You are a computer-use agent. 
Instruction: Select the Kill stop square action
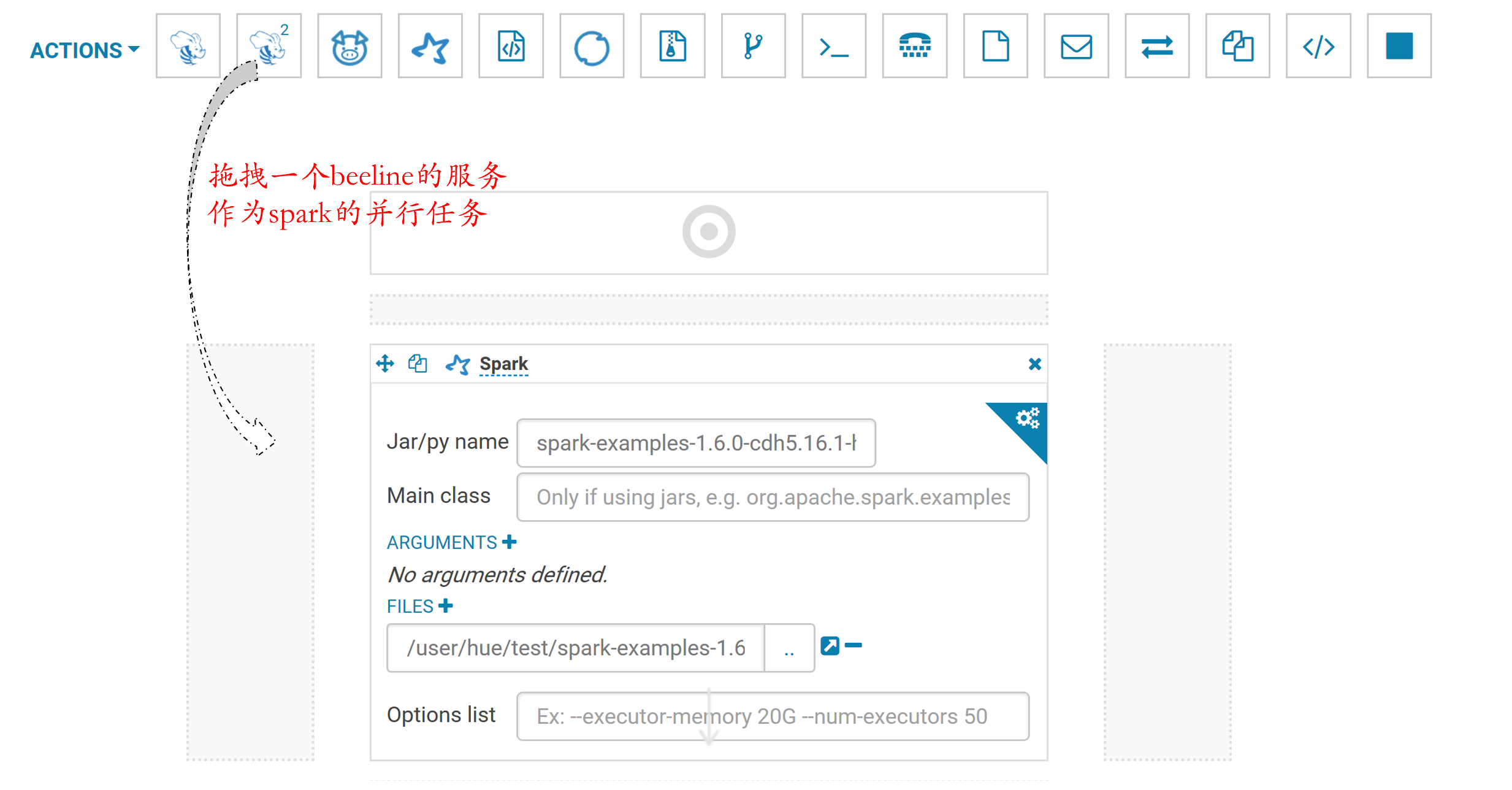[1399, 47]
